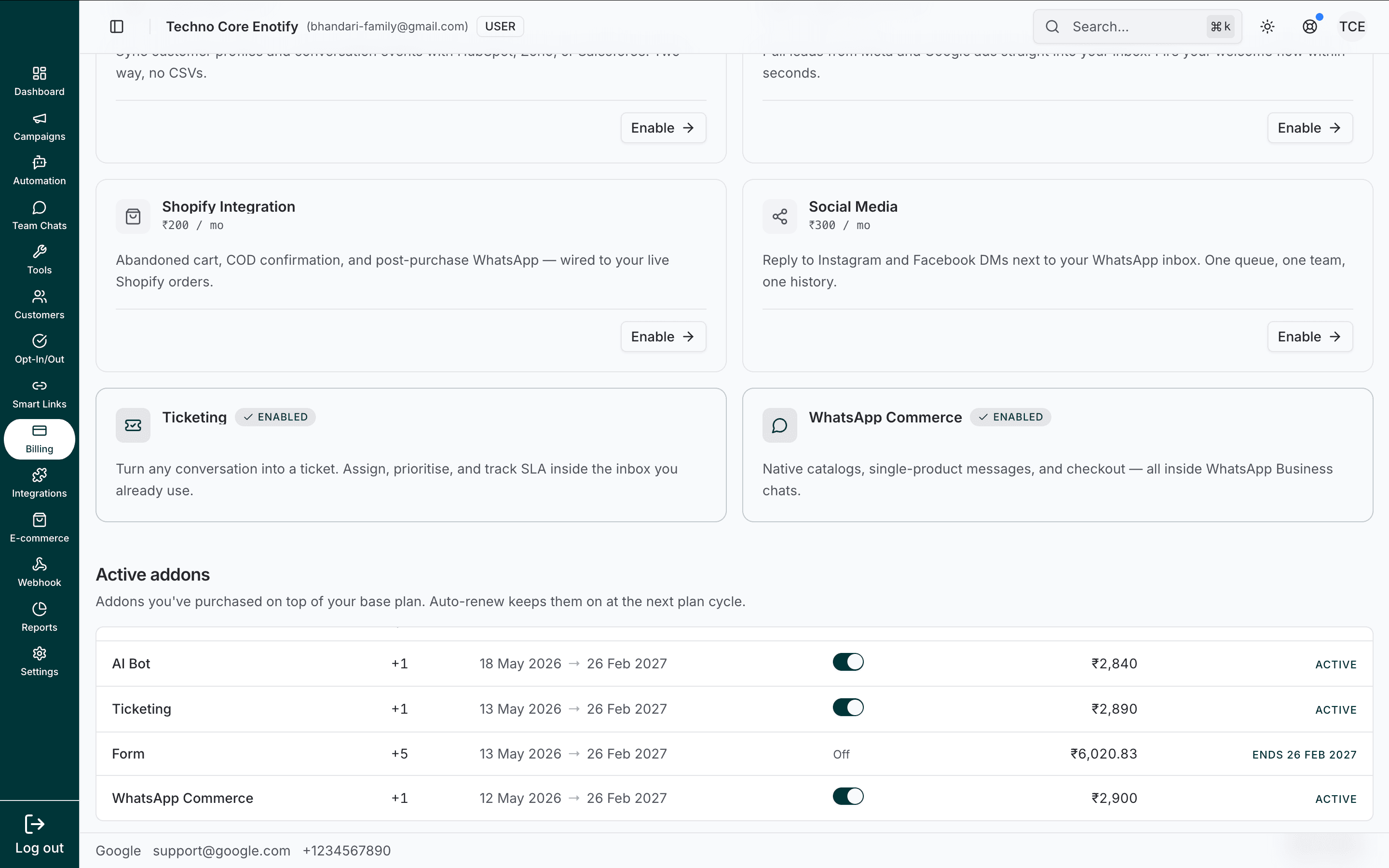1389x868 pixels.
Task: Click '12 May 2026' start date
Action: [x=520, y=798]
